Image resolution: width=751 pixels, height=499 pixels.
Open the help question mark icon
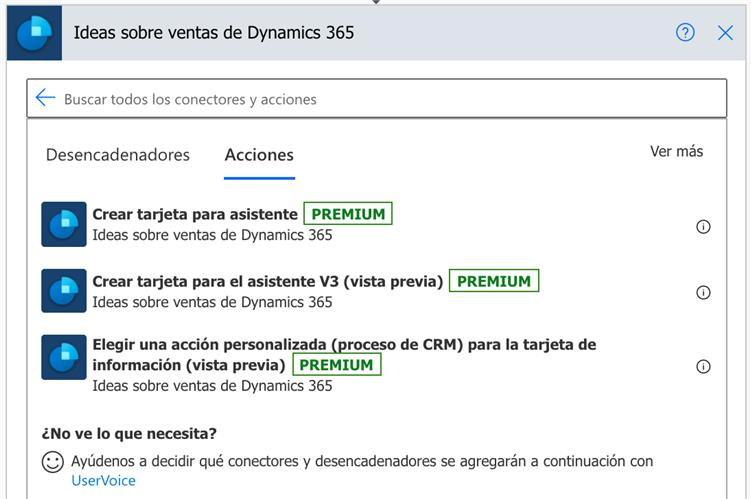(685, 33)
